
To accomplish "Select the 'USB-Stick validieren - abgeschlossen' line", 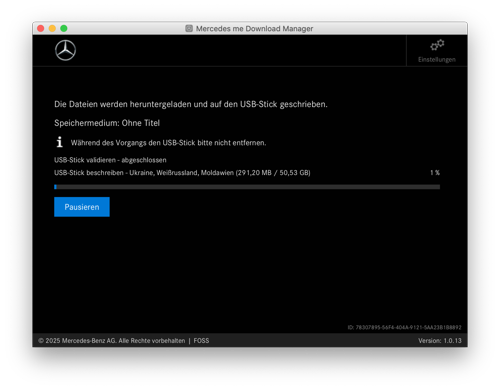I will point(110,160).
